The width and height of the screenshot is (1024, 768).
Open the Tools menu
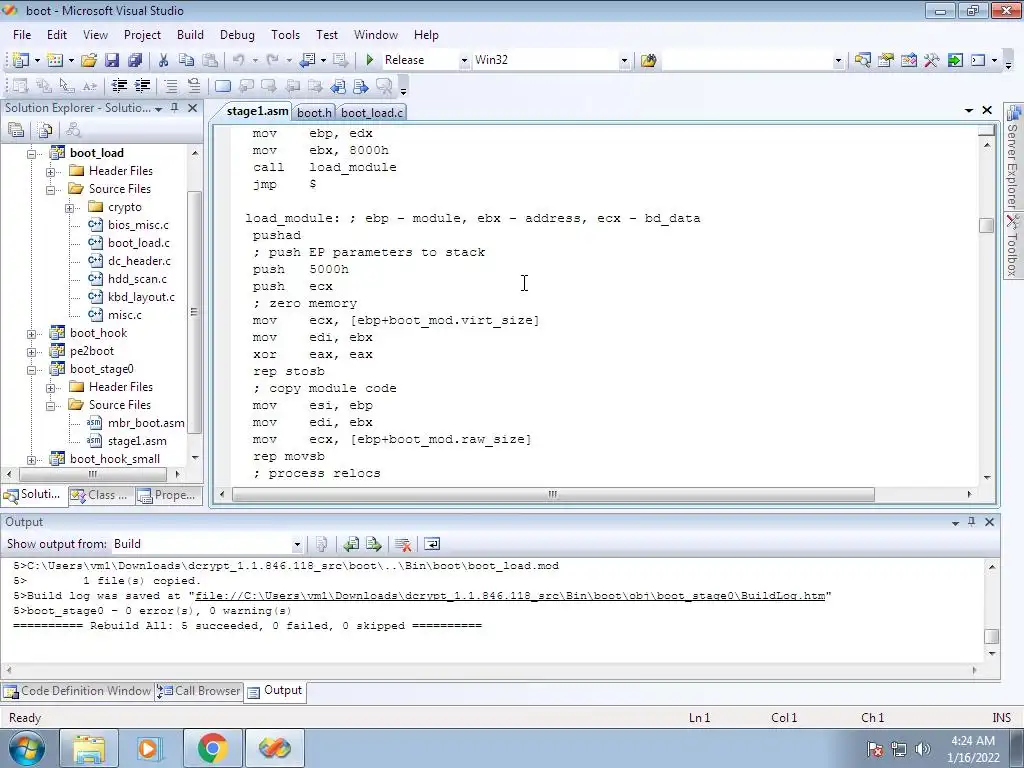[285, 35]
